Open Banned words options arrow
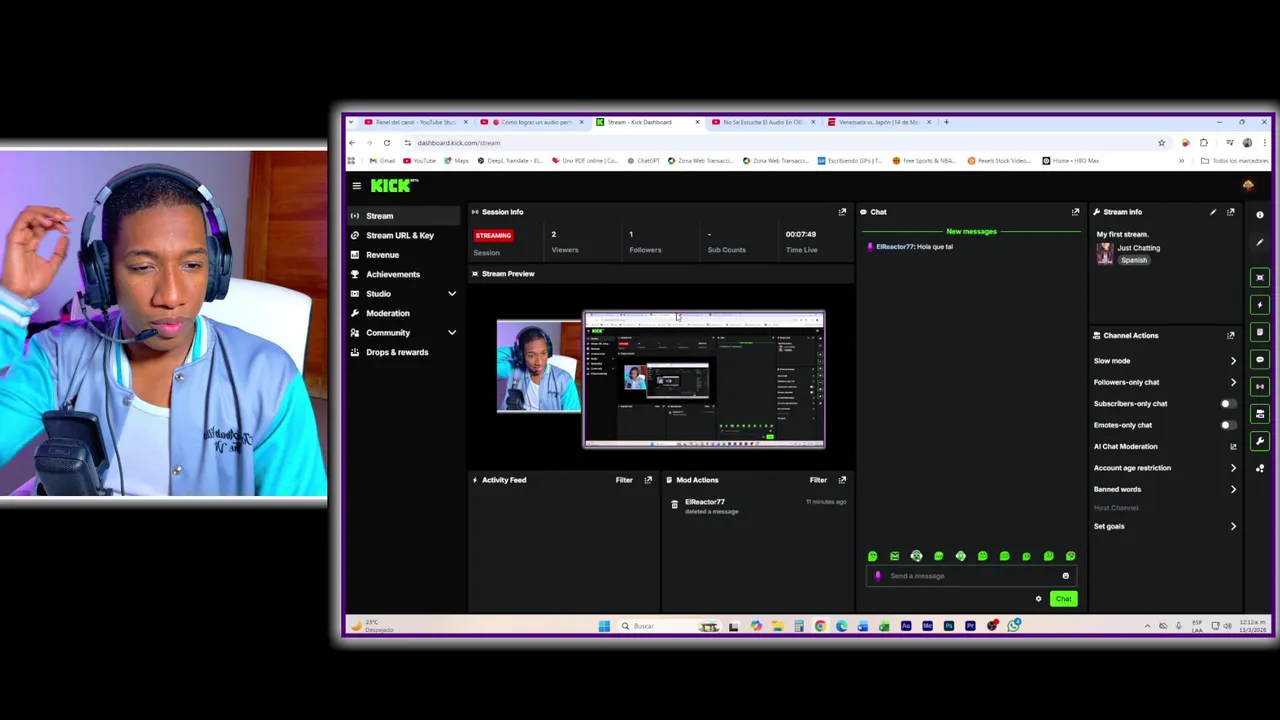Screen dimensions: 1280x720 tap(1233, 490)
